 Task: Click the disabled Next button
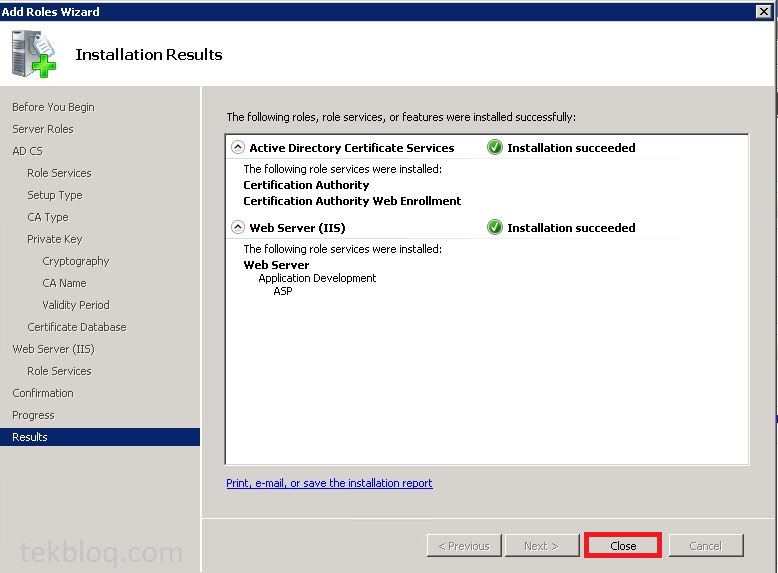(x=542, y=546)
